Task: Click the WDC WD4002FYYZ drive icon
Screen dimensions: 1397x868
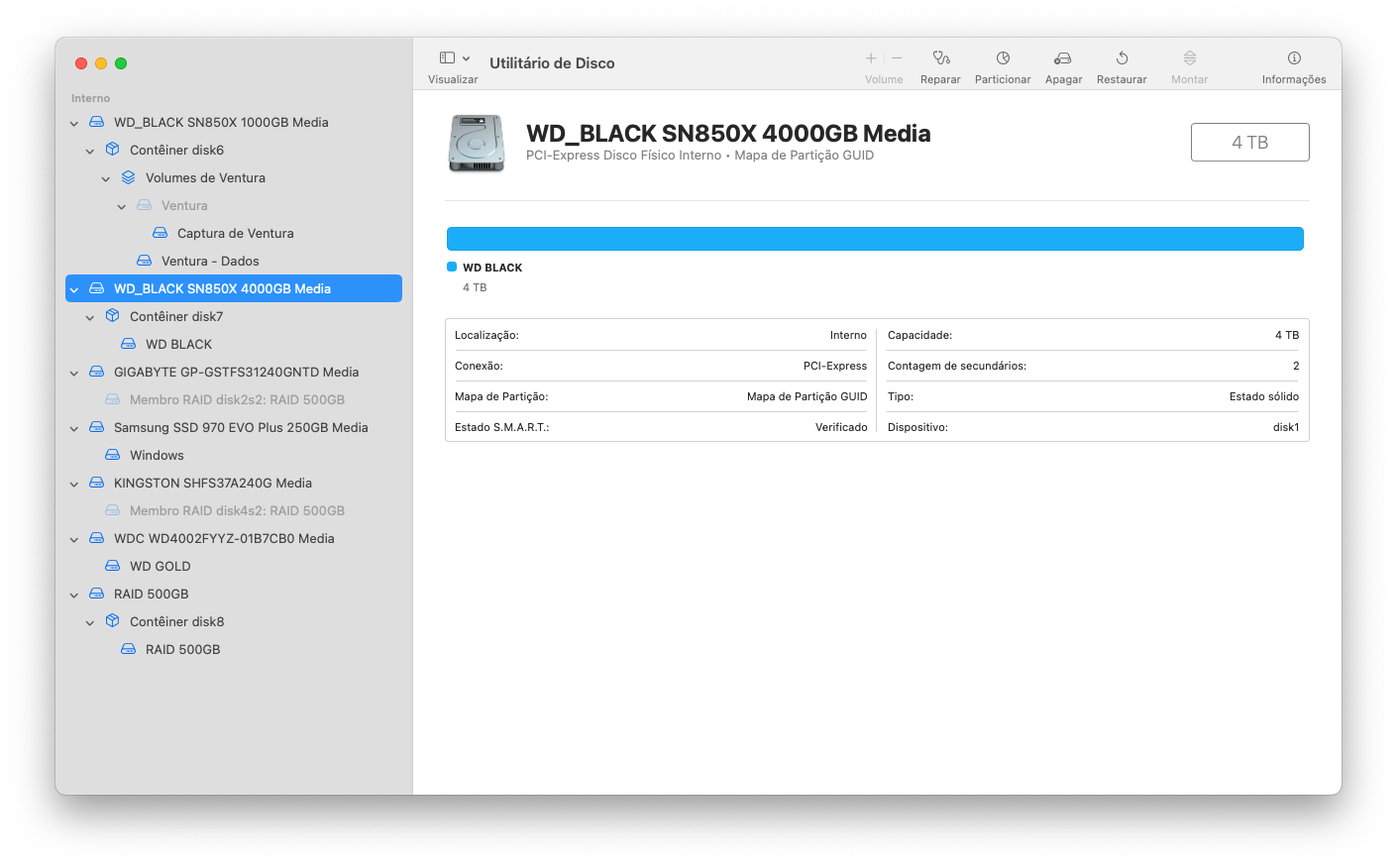Action: click(x=97, y=538)
